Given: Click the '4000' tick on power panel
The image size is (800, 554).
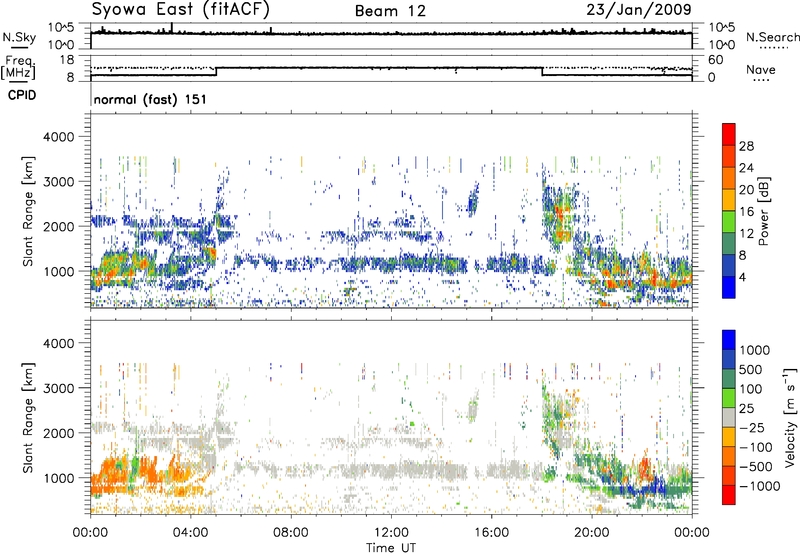Looking at the screenshot, I should tap(59, 137).
